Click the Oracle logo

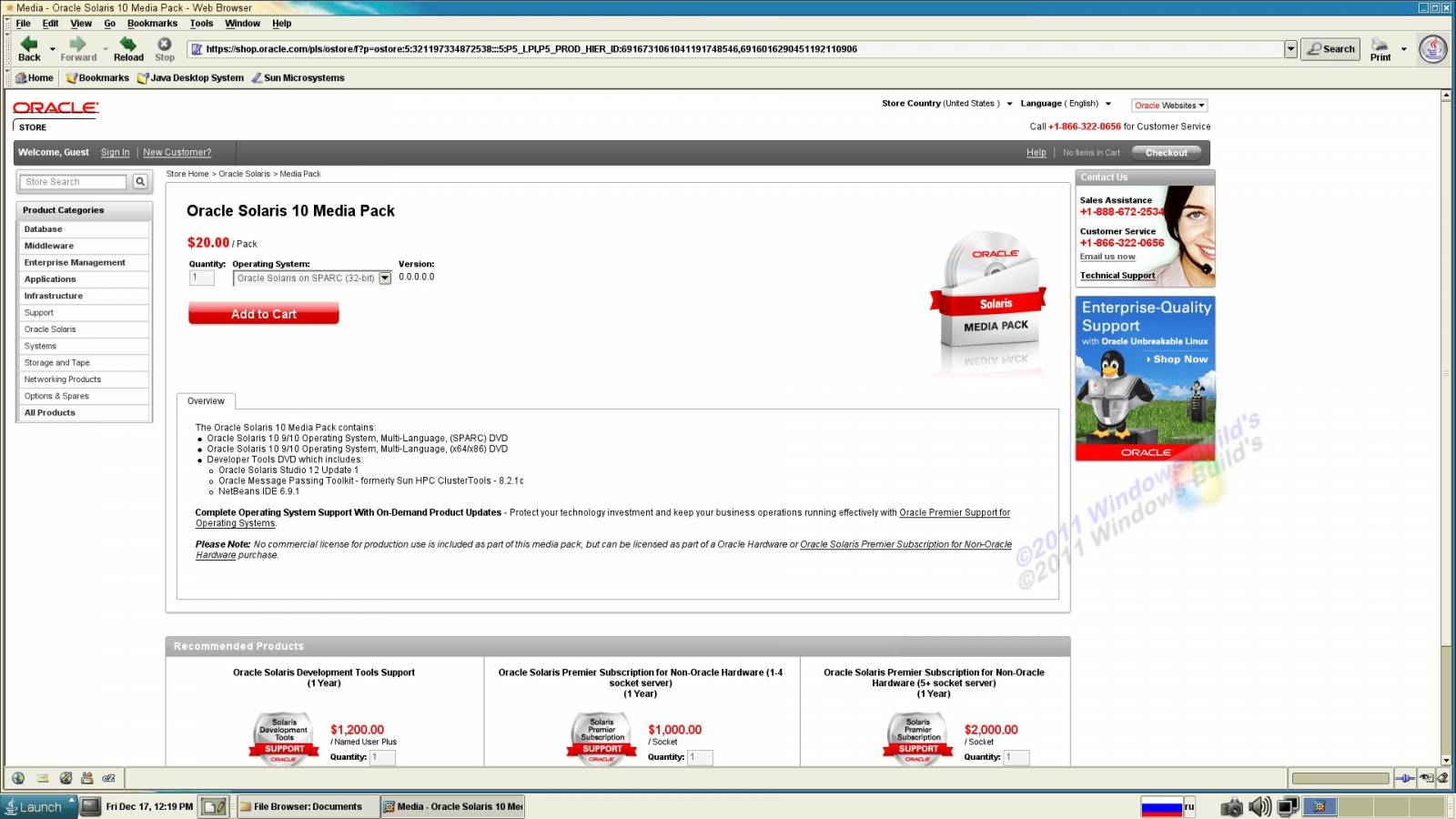coord(56,107)
